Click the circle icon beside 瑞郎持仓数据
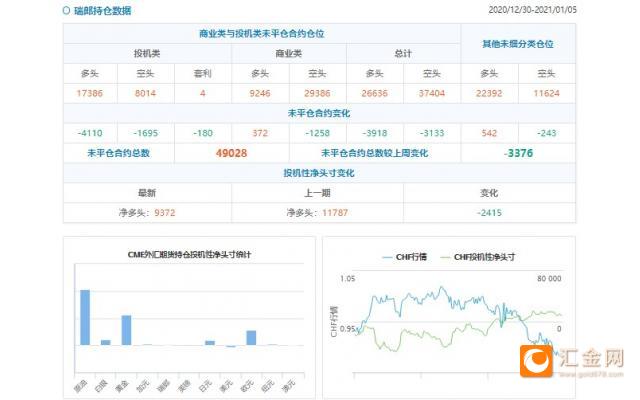This screenshot has width=640, height=400. tap(66, 10)
